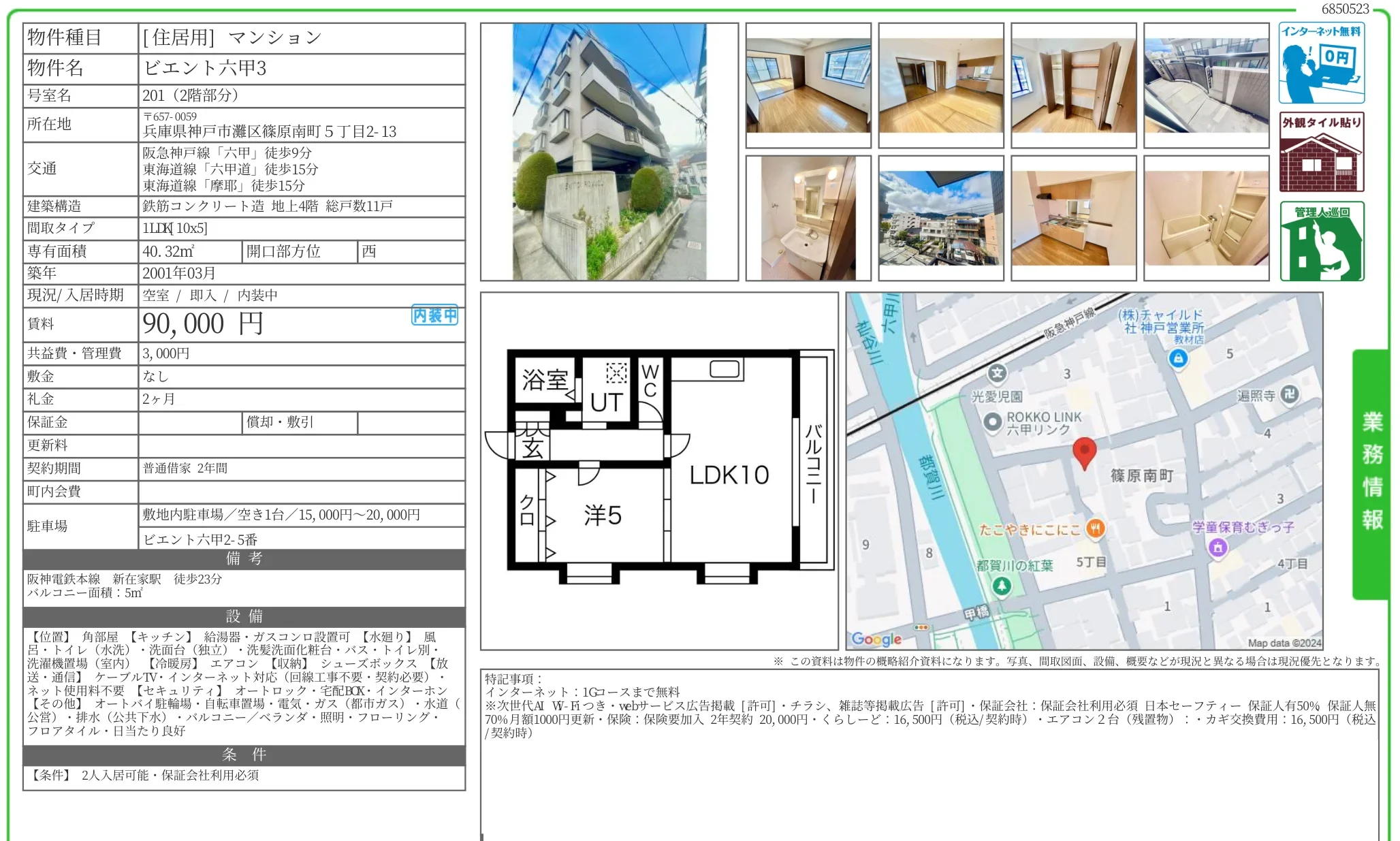Open the living room window photo thumbnail

pyautogui.click(x=808, y=86)
